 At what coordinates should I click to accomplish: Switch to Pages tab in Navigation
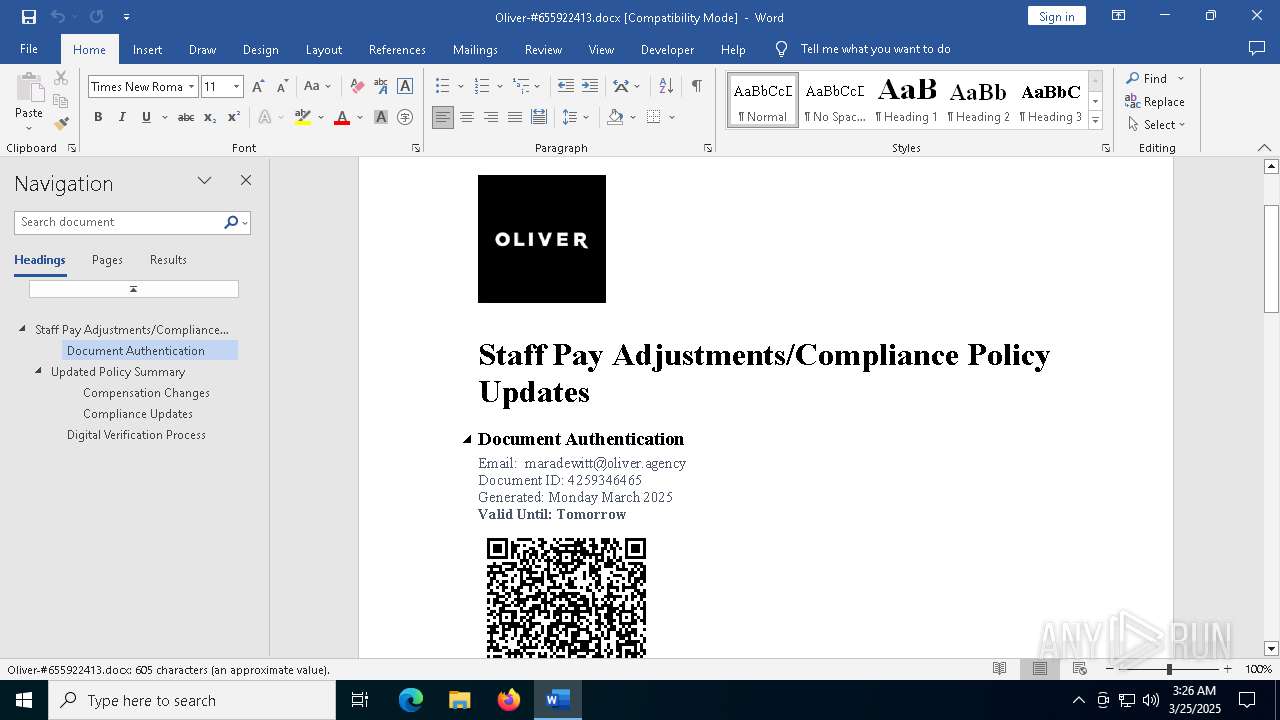[107, 260]
